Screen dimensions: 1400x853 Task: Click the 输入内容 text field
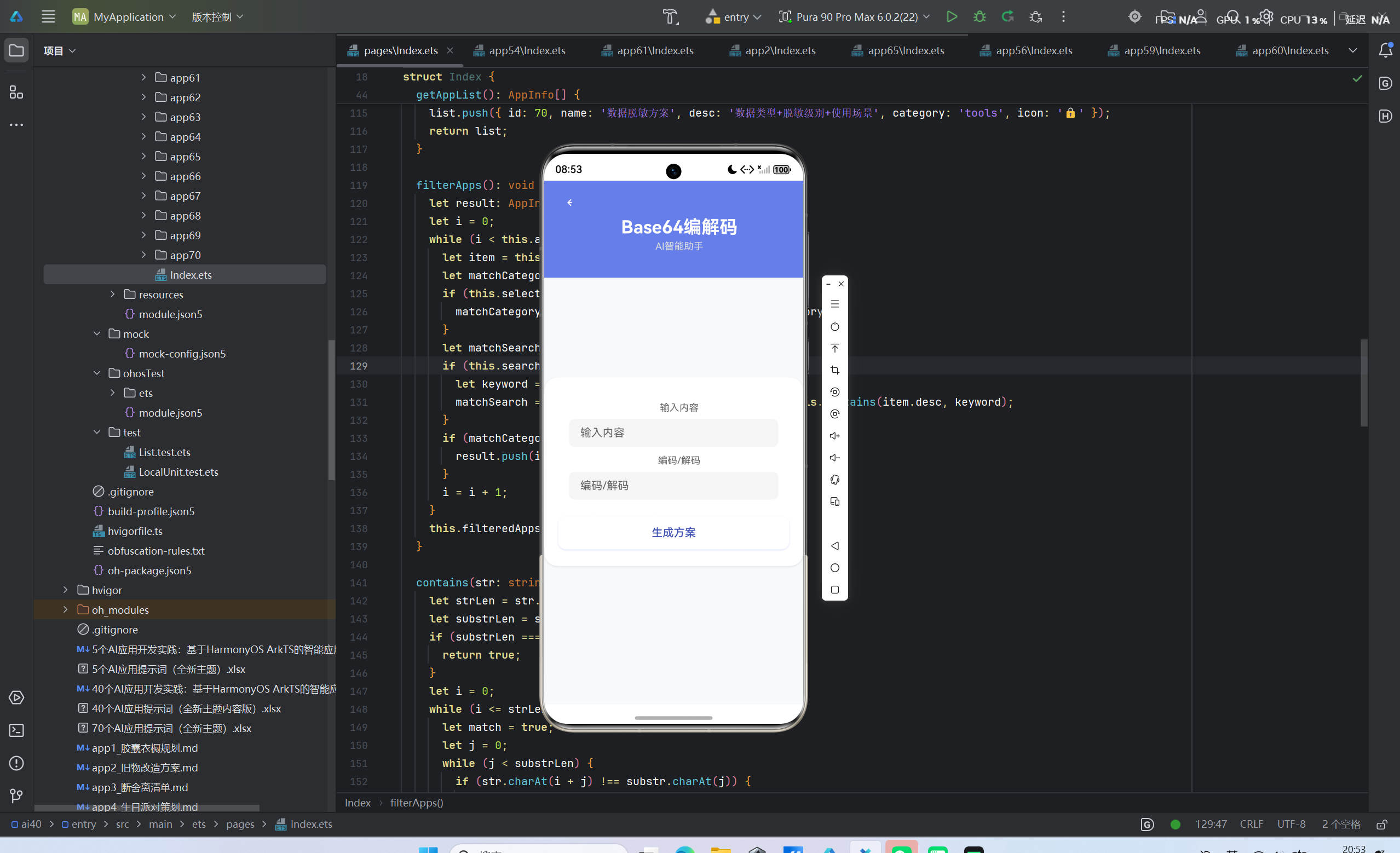tap(674, 433)
